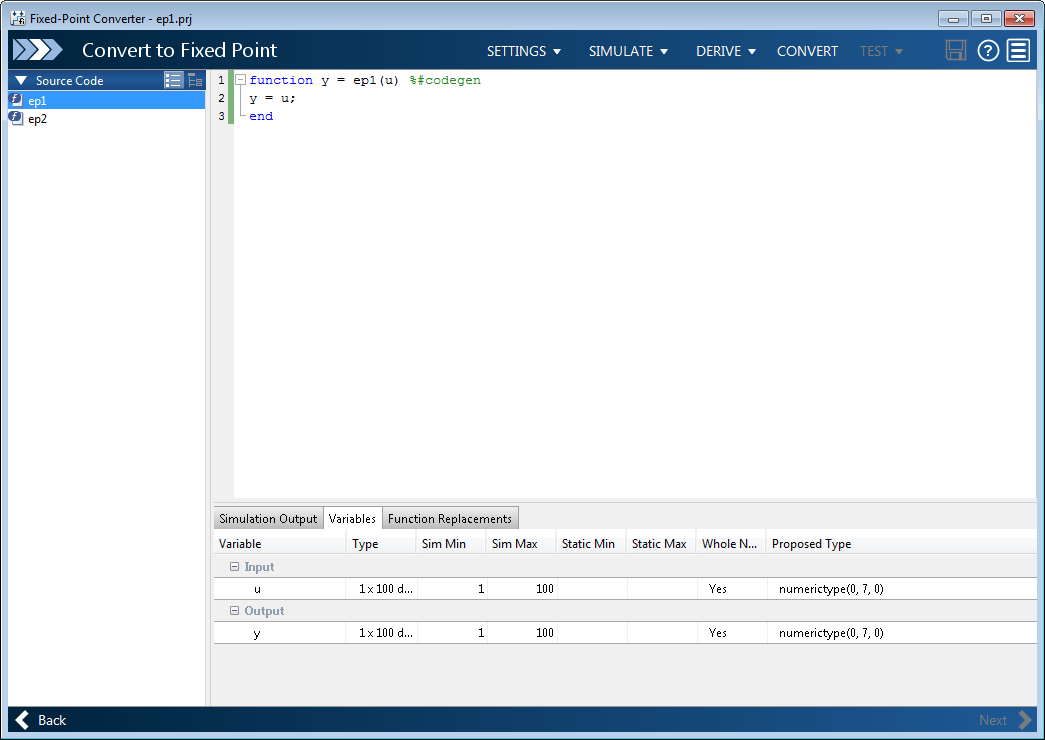
Task: Select the ep2 function file
Action: (37, 118)
